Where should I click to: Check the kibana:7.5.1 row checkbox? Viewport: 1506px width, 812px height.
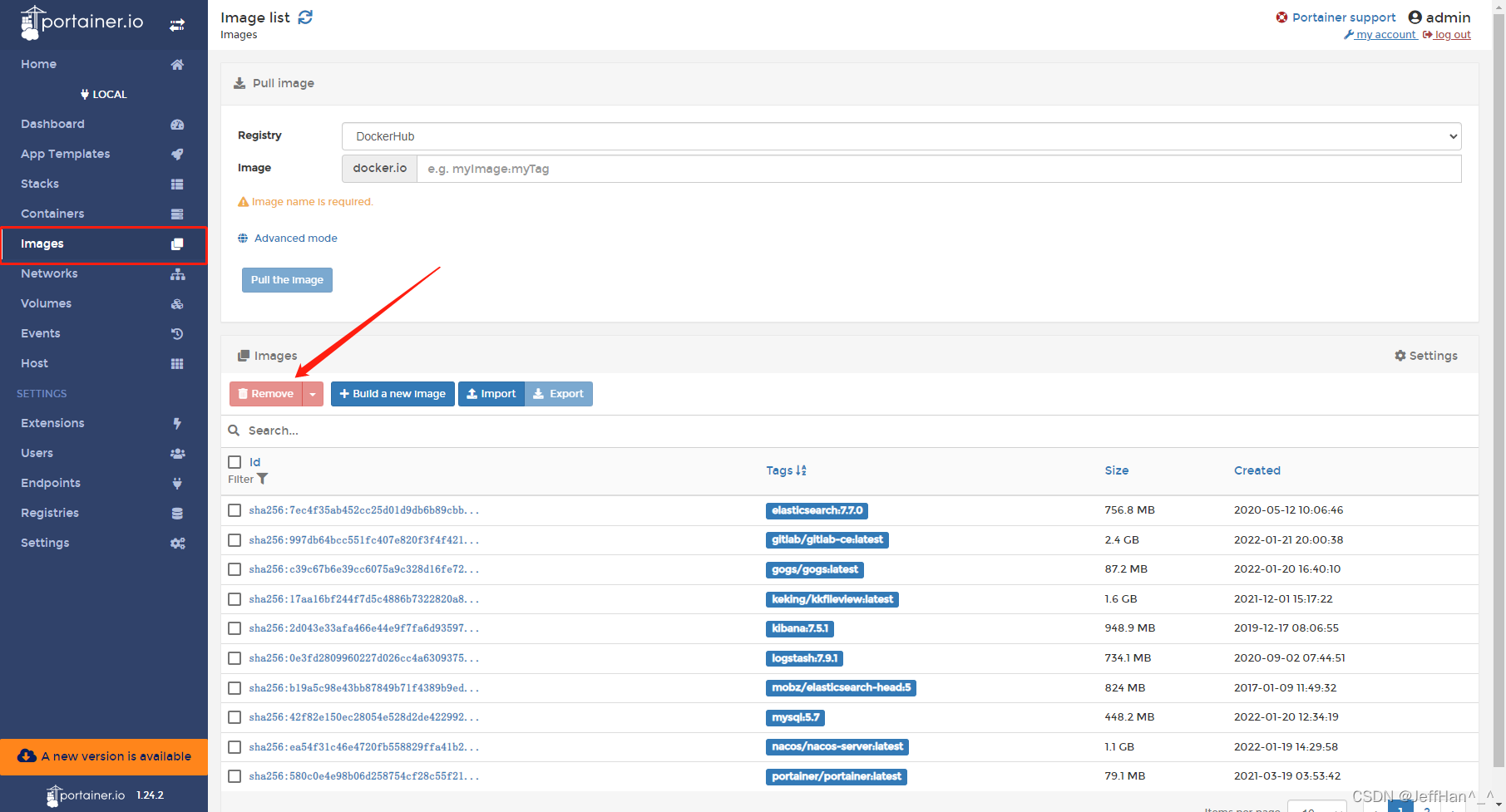tap(235, 628)
